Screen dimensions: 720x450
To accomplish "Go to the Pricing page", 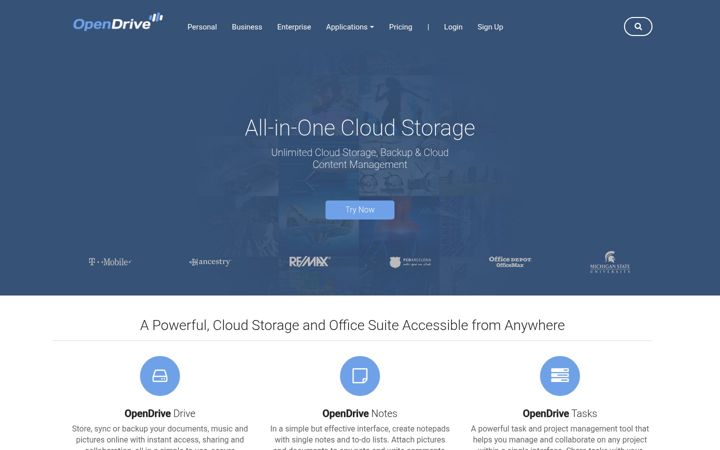I will coord(400,27).
